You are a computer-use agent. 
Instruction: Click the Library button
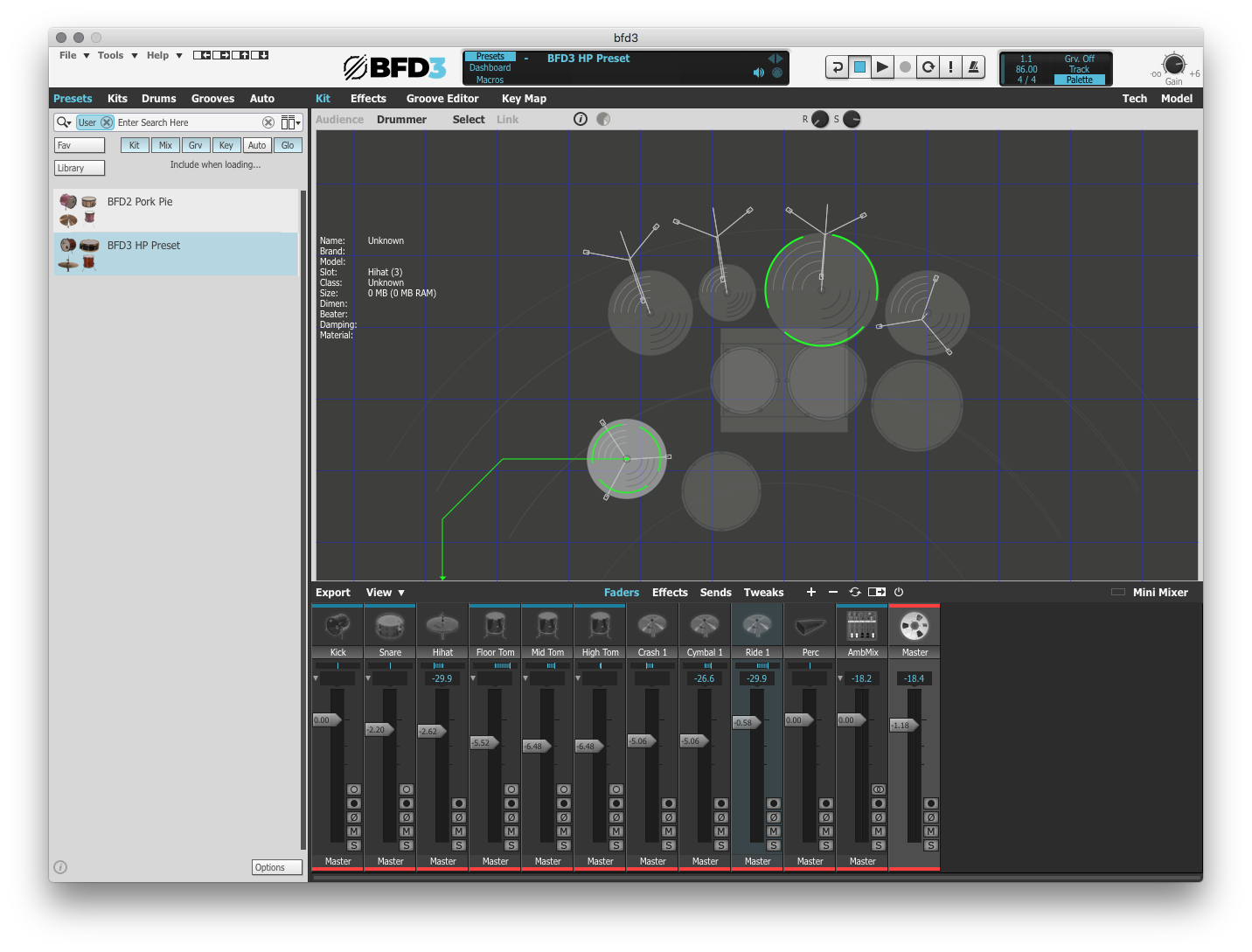[80, 168]
